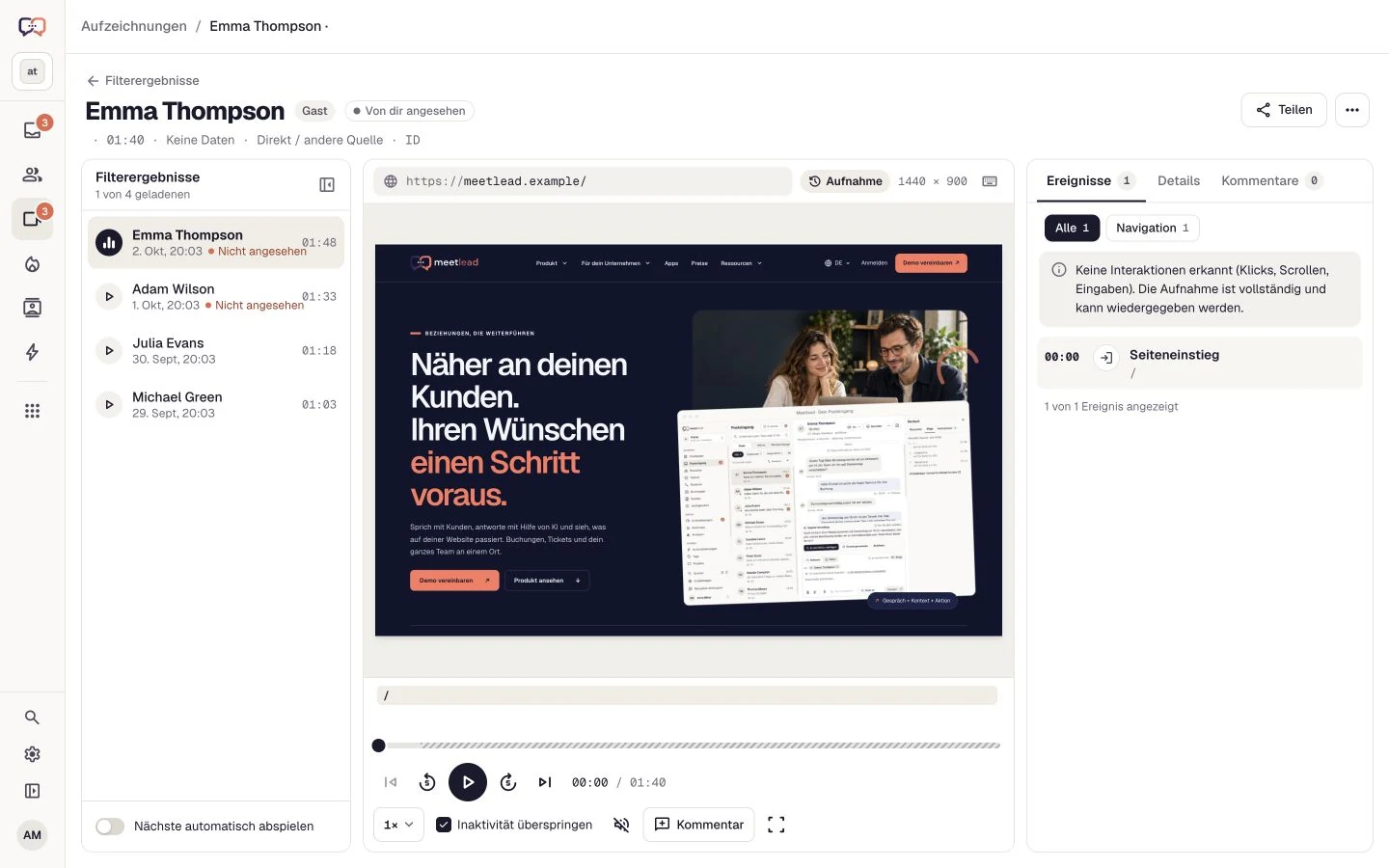Viewport: 1389px width, 868px height.
Task: Play Julia Evans recording
Action: point(109,351)
